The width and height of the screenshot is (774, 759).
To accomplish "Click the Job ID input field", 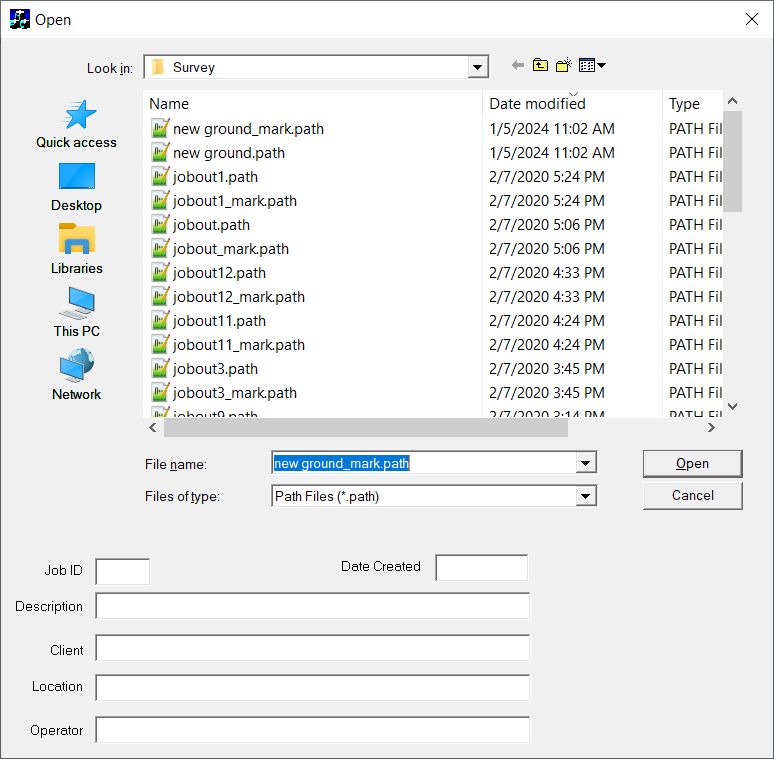I will (x=122, y=571).
